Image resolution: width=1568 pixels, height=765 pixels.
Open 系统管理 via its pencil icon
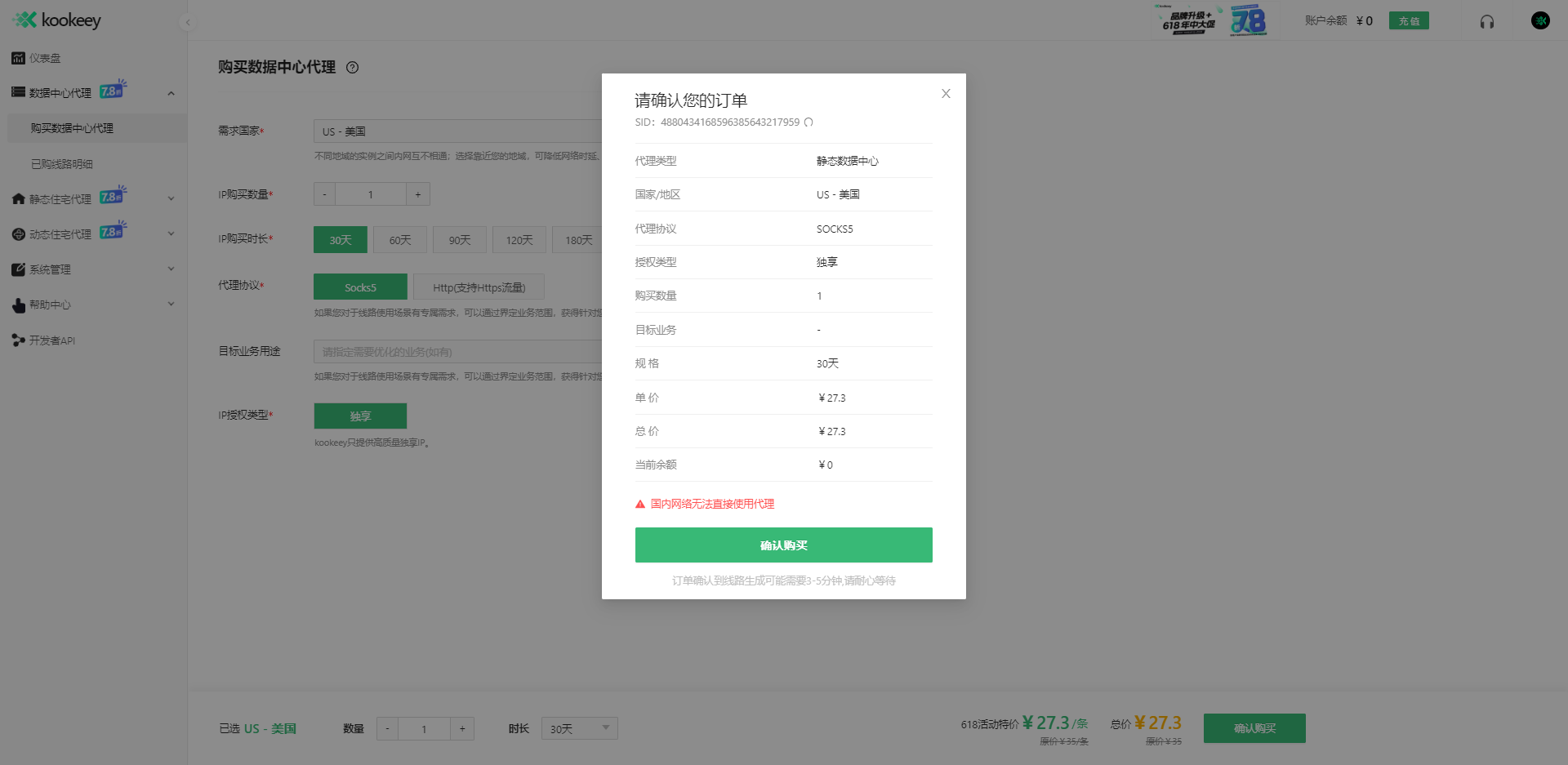coord(18,269)
